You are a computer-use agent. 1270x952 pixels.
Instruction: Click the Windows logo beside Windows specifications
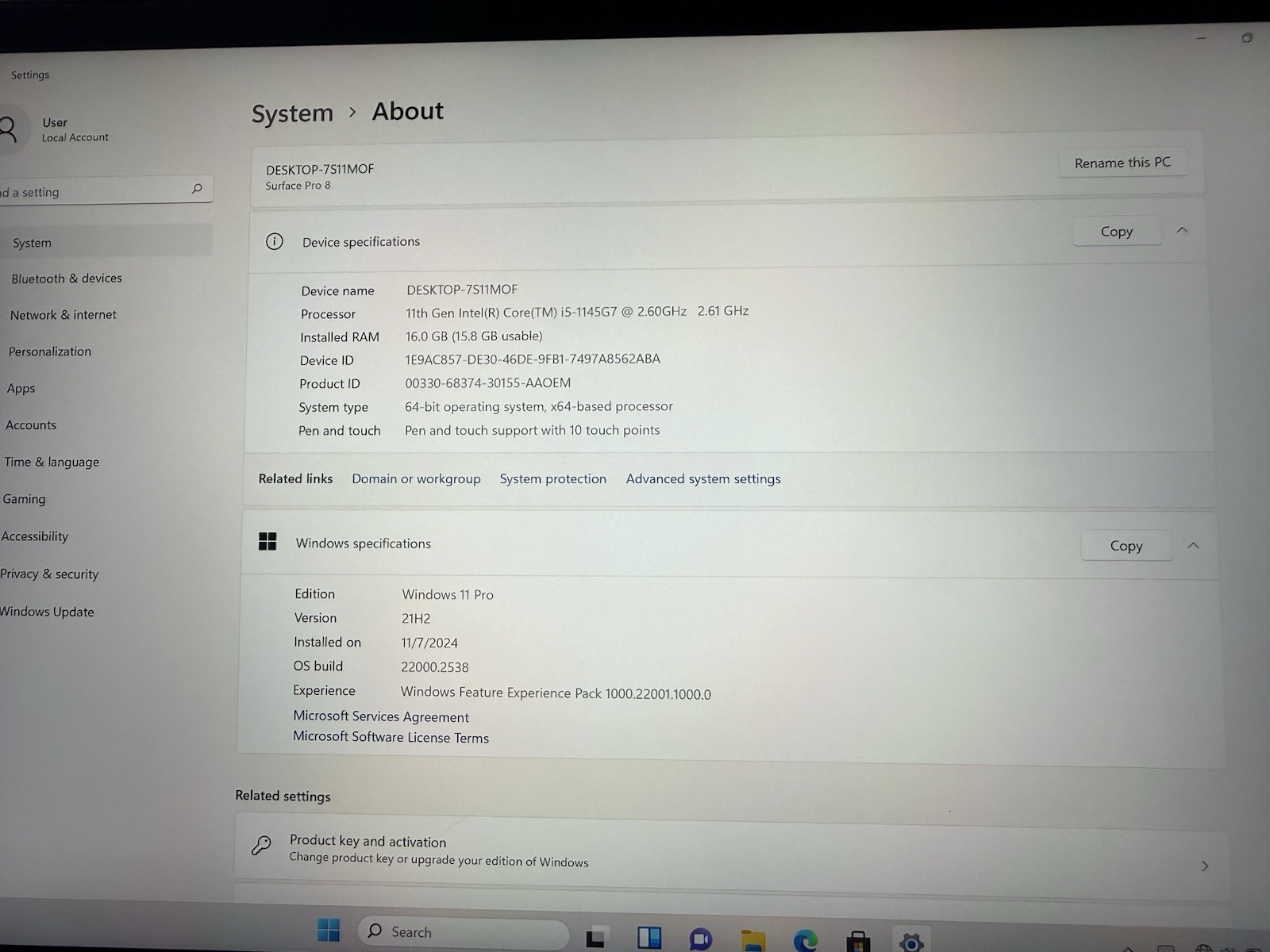pos(267,541)
